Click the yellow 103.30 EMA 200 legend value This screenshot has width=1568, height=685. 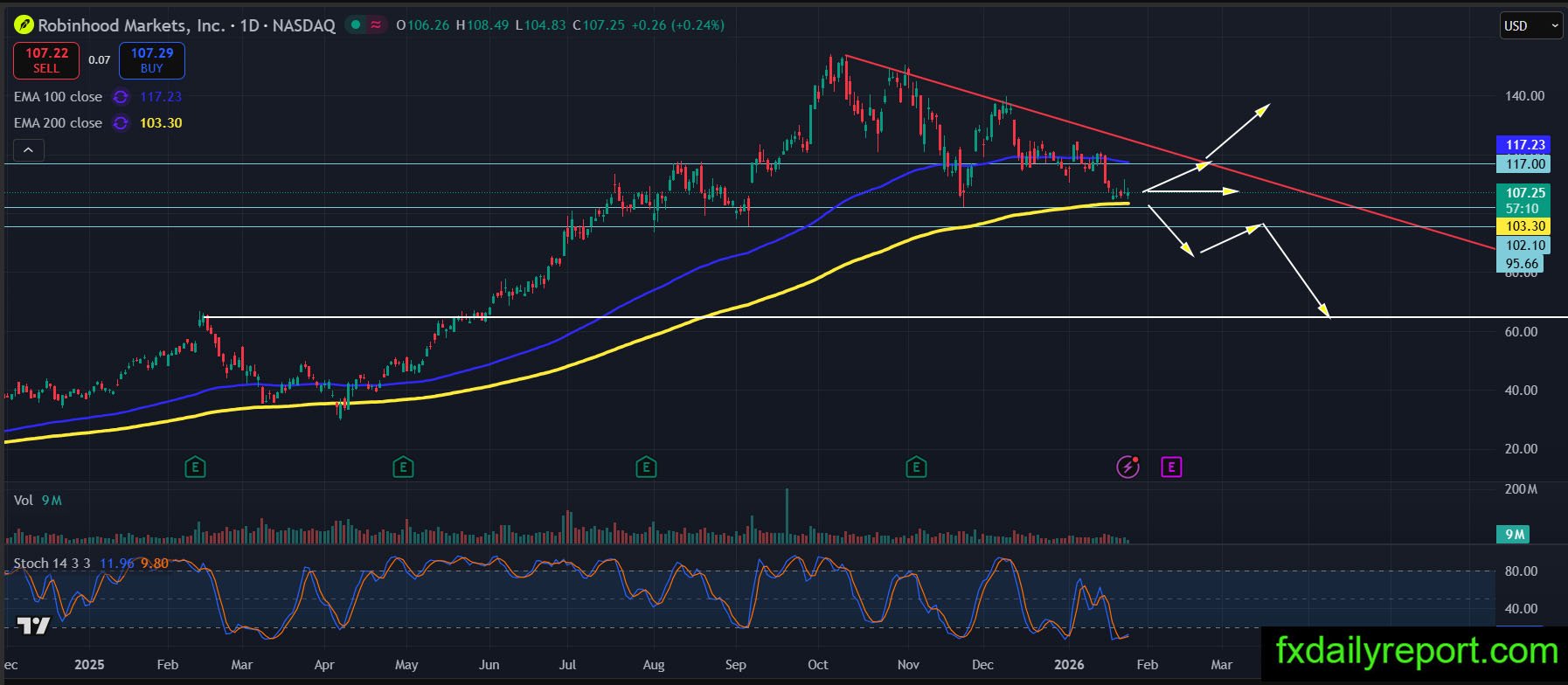point(161,123)
